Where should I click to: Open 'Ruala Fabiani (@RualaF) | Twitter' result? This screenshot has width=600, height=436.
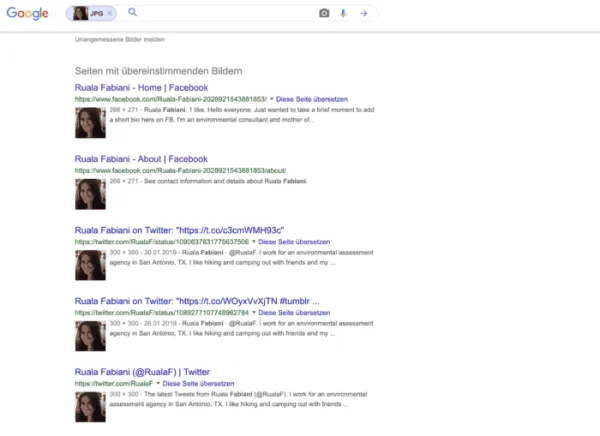[x=142, y=372]
